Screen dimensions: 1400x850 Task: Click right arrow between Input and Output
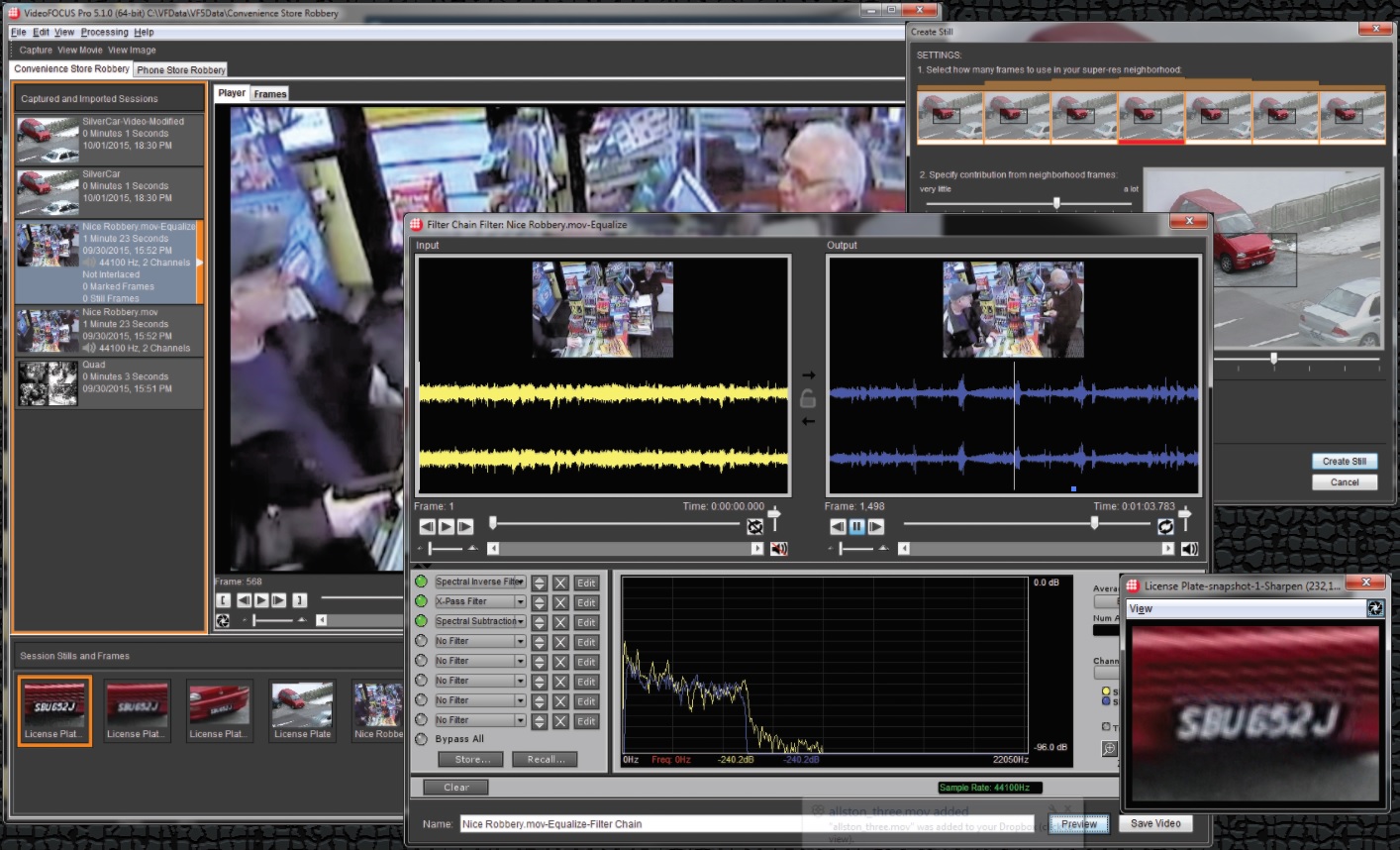tap(808, 375)
